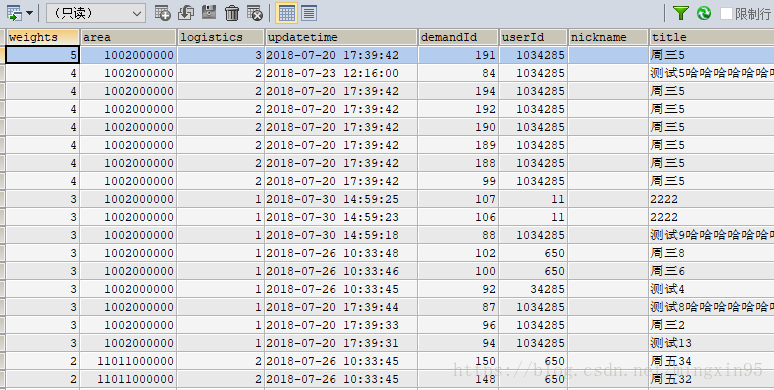Click the nickname column header
Viewport: 774px width, 390px height.
608,38
